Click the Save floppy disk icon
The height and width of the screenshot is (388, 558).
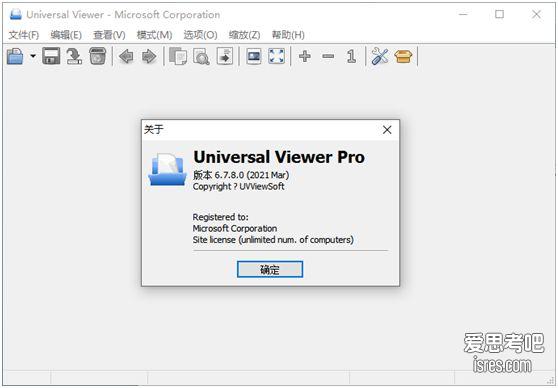click(x=51, y=56)
